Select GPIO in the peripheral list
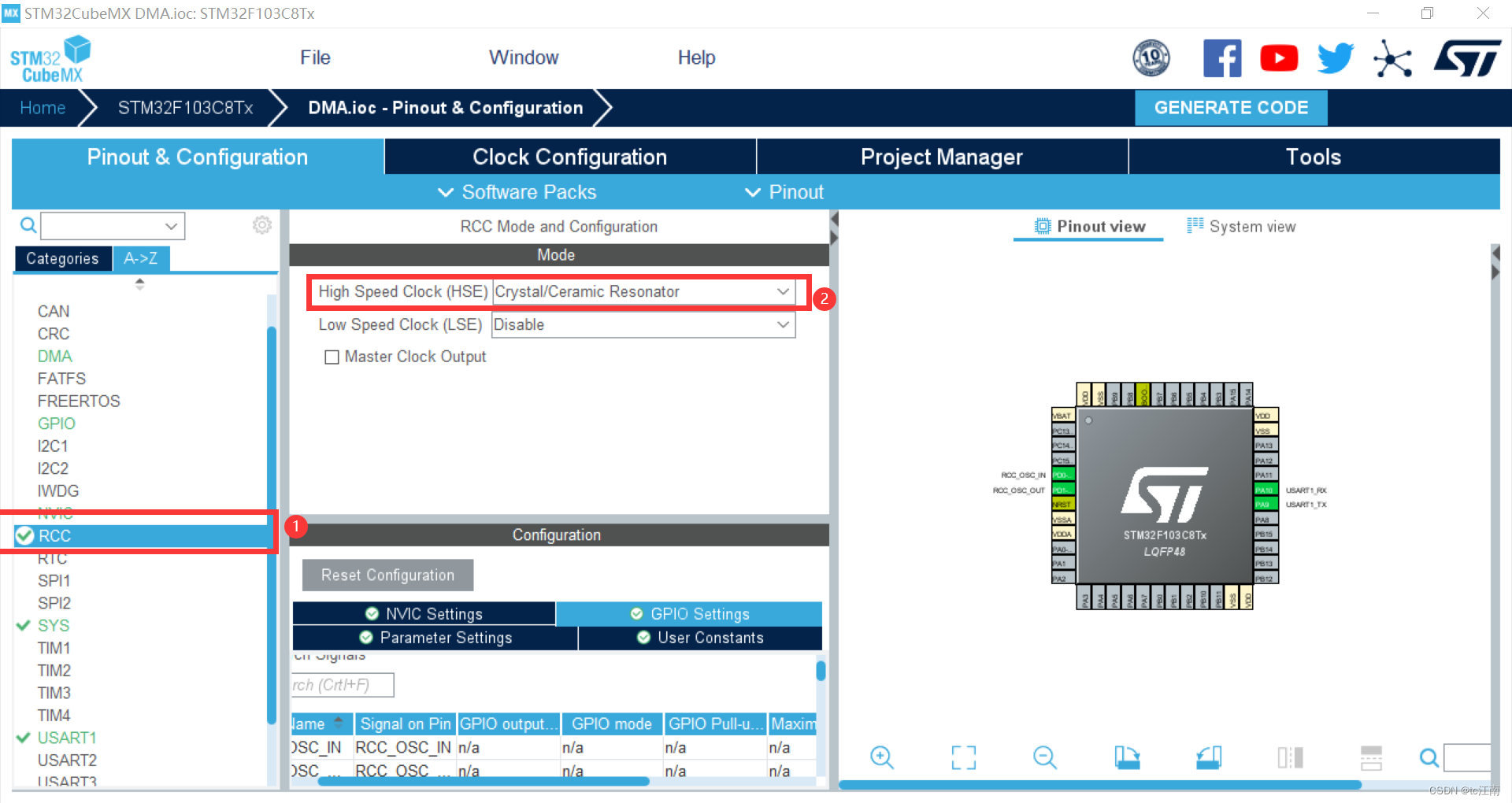The width and height of the screenshot is (1512, 803). click(56, 424)
